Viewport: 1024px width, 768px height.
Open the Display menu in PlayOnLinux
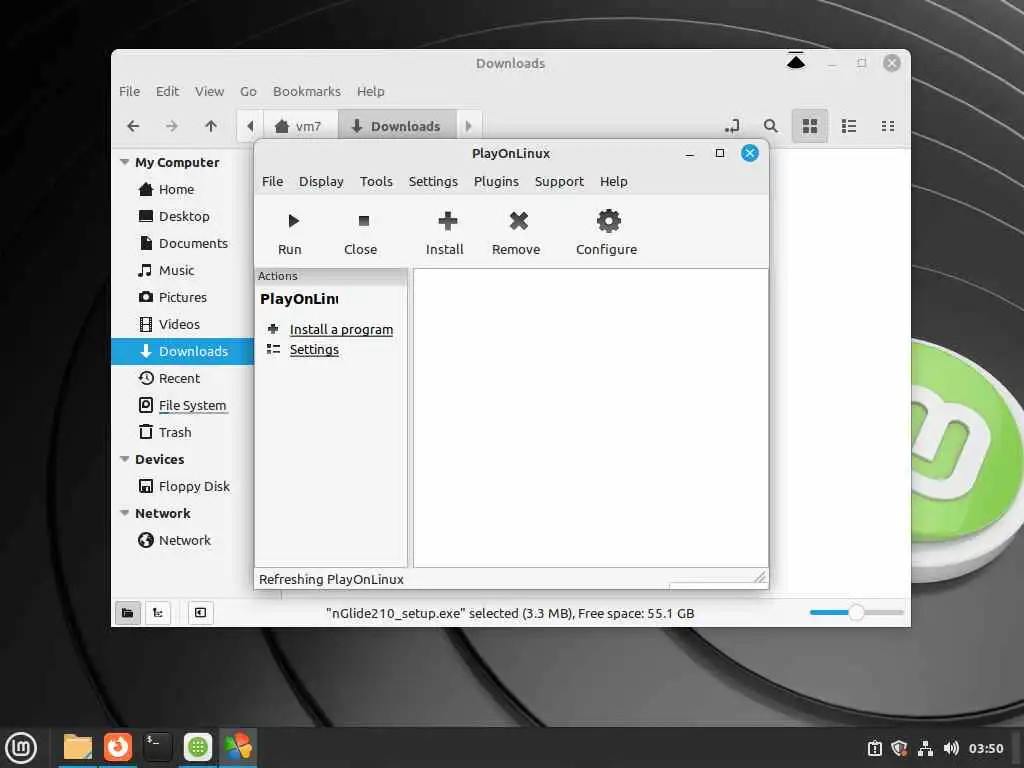click(x=321, y=182)
